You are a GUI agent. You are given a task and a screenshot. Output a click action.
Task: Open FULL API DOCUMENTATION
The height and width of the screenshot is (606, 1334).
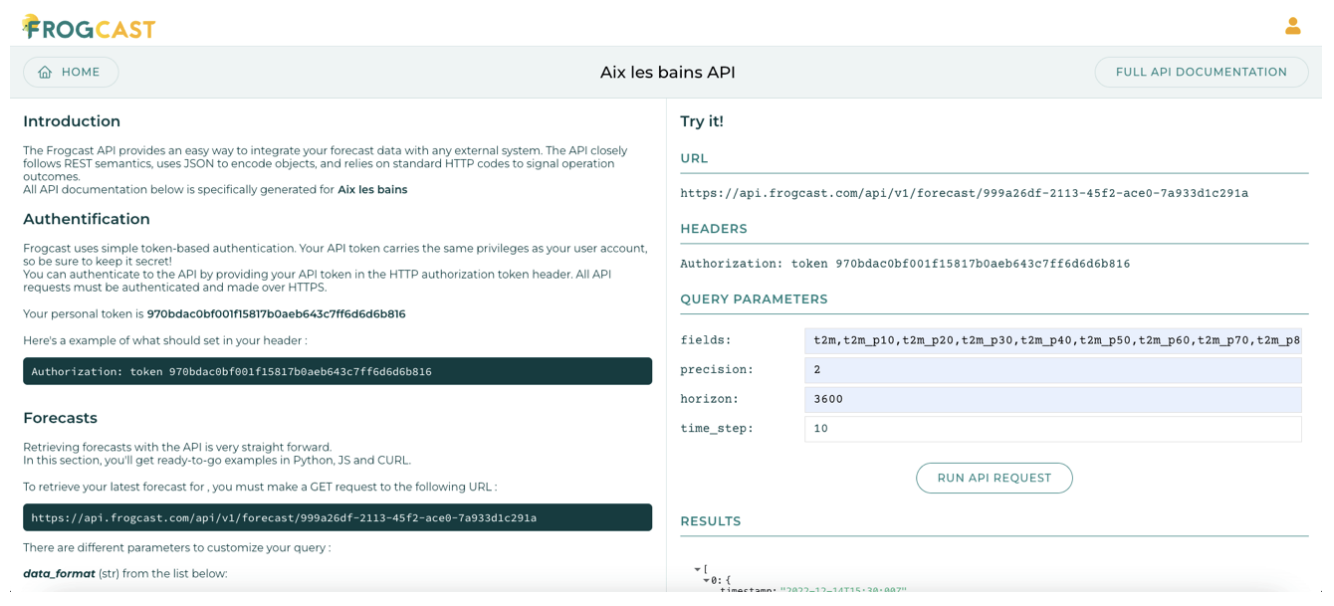click(x=1201, y=72)
